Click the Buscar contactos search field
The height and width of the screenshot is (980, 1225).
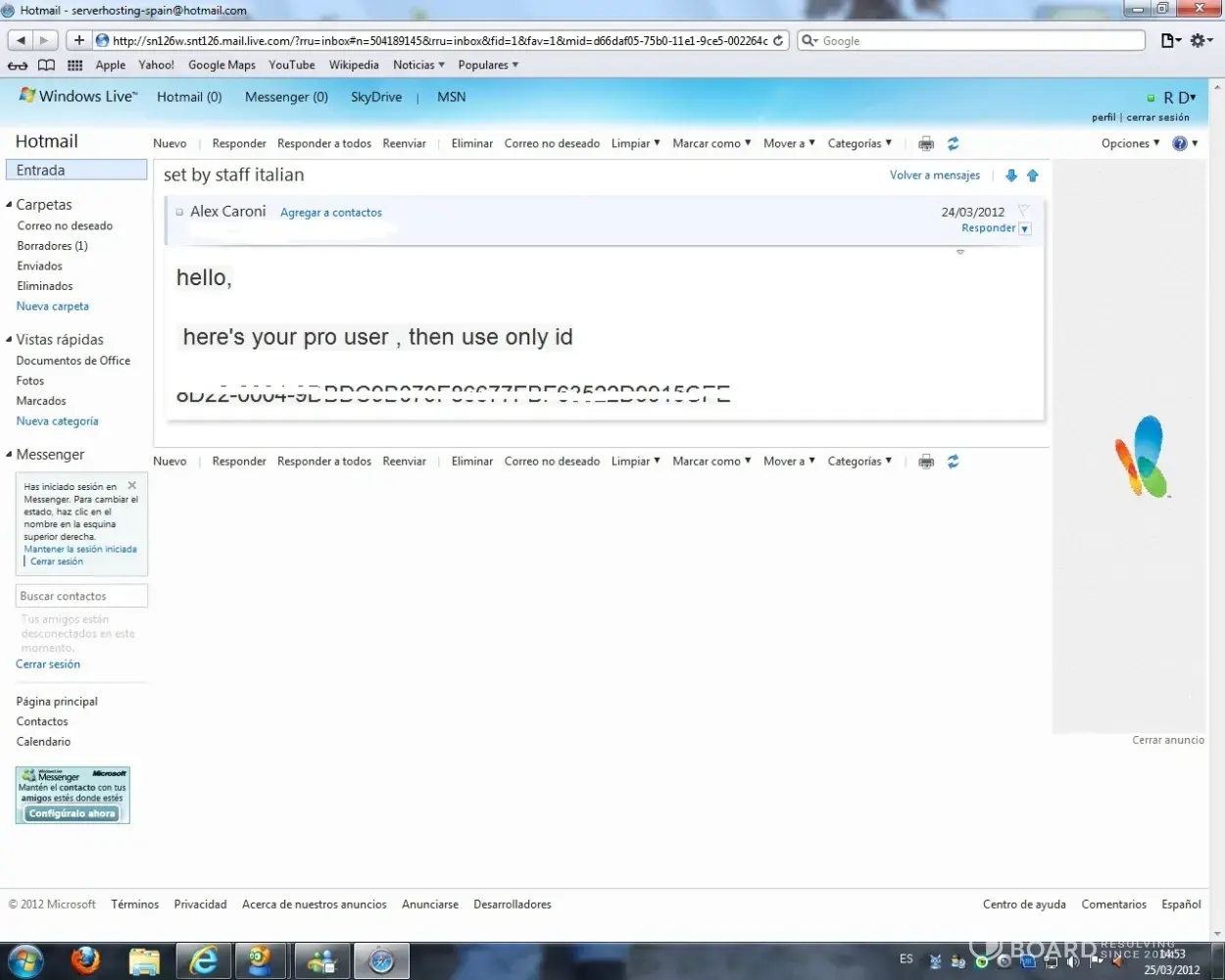coord(81,596)
